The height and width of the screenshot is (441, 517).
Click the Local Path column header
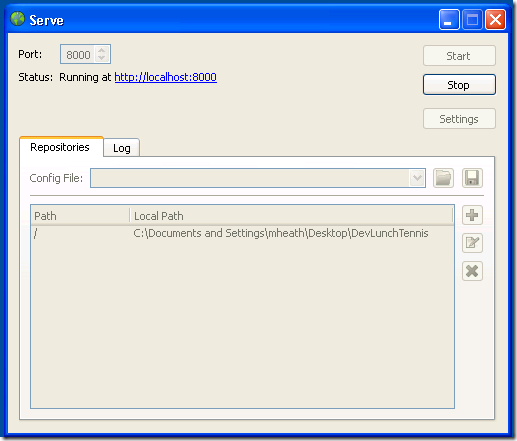(291, 216)
